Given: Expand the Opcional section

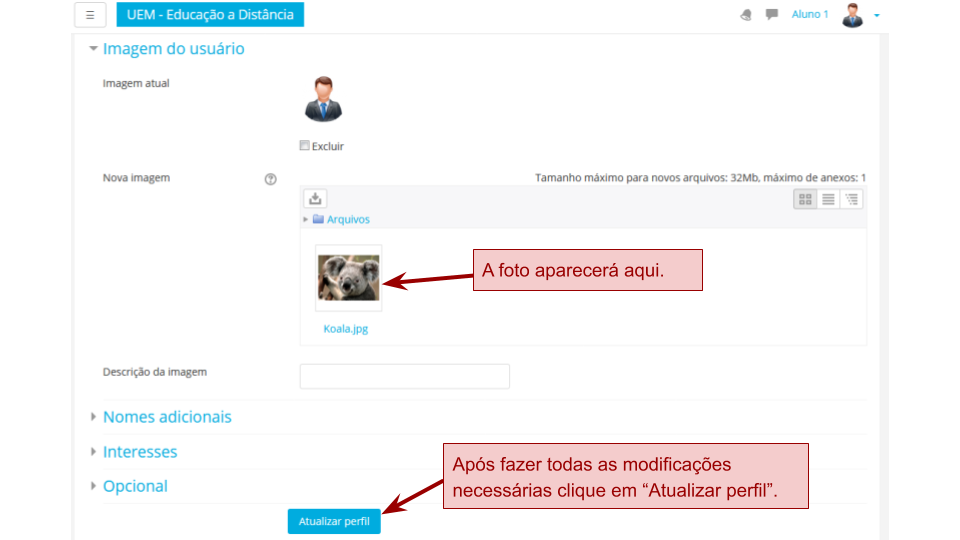Looking at the screenshot, I should tap(135, 486).
